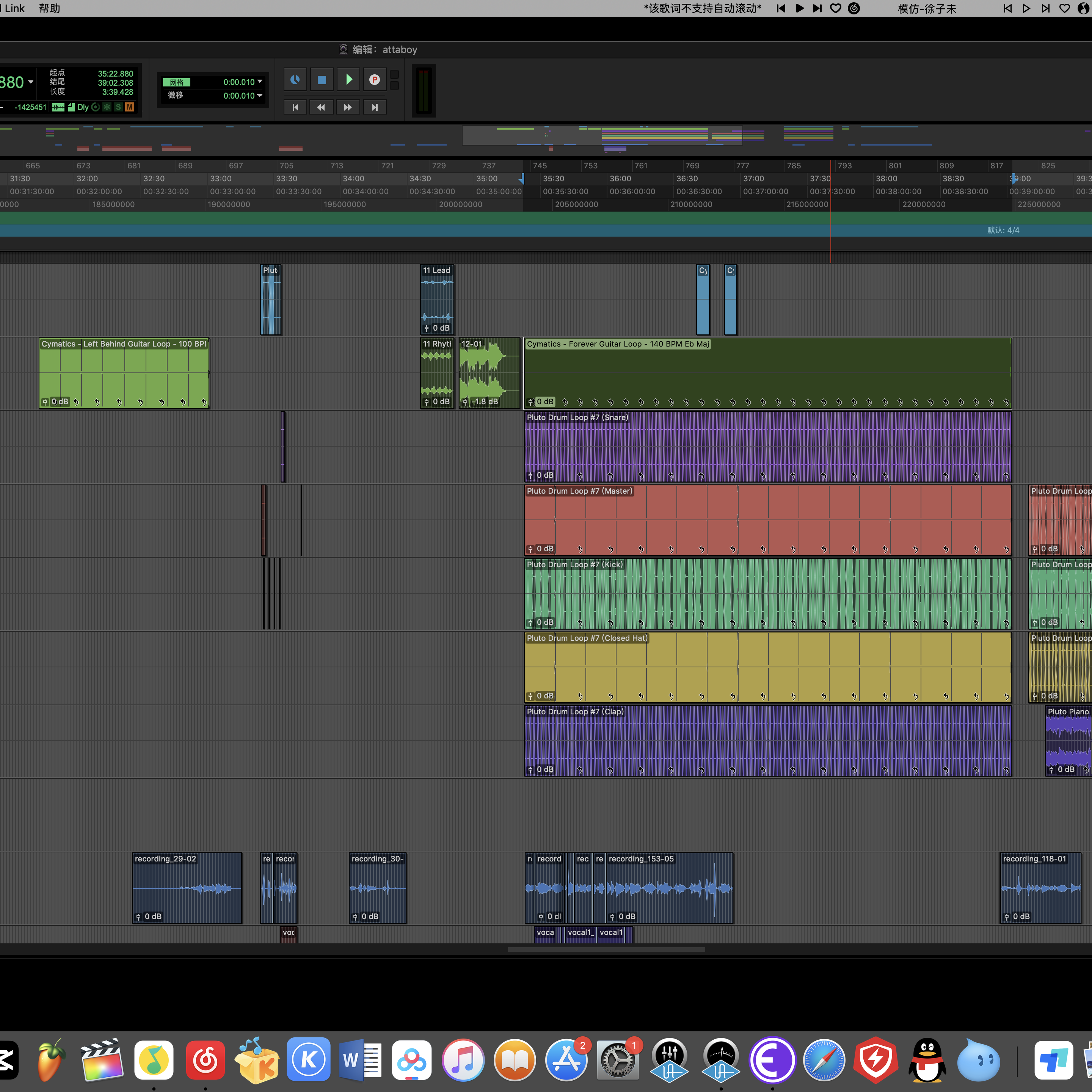
Task: Click the universe overview view frame
Action: pos(602,136)
